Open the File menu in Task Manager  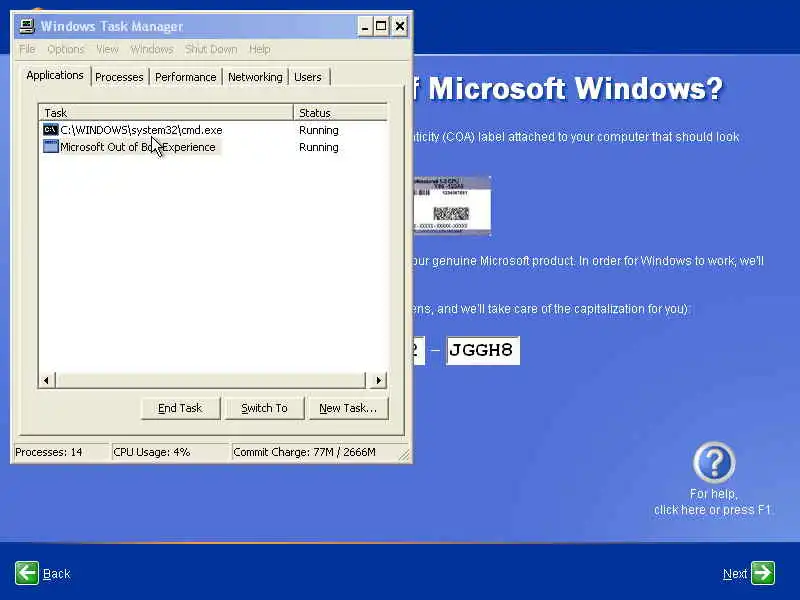pos(27,49)
